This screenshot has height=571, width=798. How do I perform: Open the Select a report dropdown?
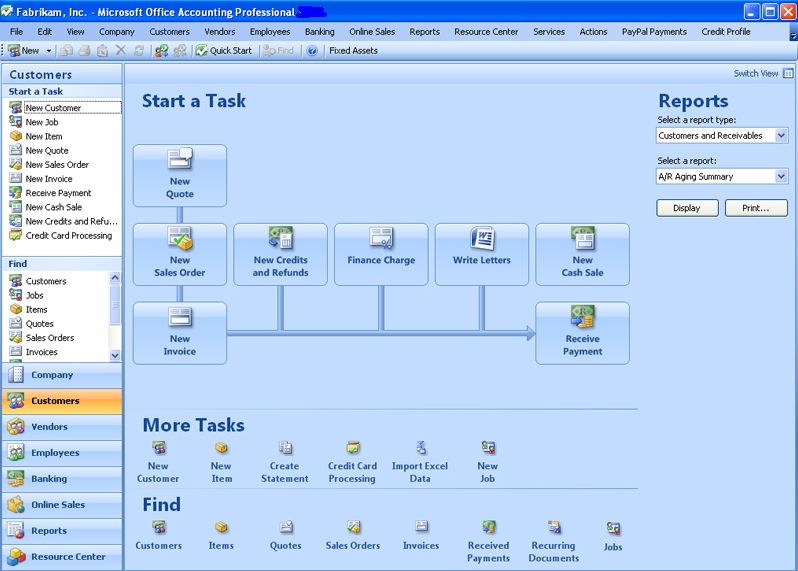point(781,176)
